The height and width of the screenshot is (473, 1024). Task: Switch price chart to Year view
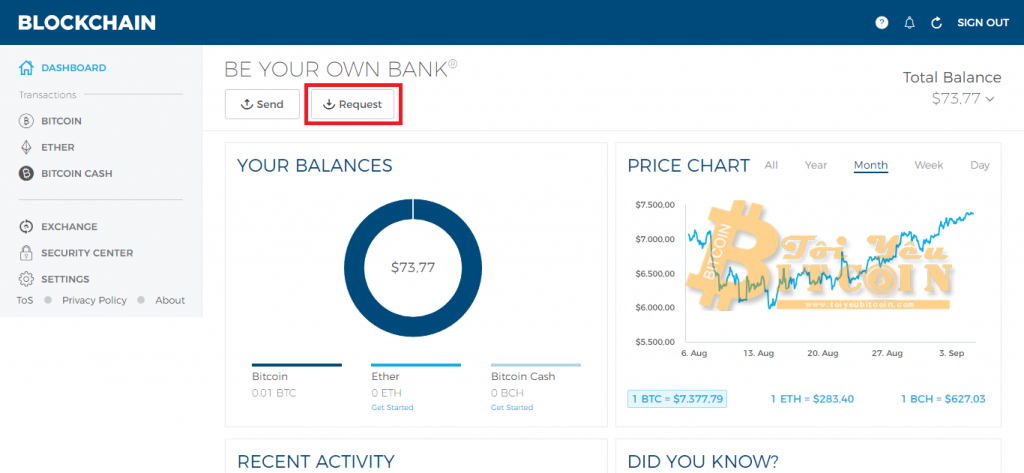[x=816, y=165]
